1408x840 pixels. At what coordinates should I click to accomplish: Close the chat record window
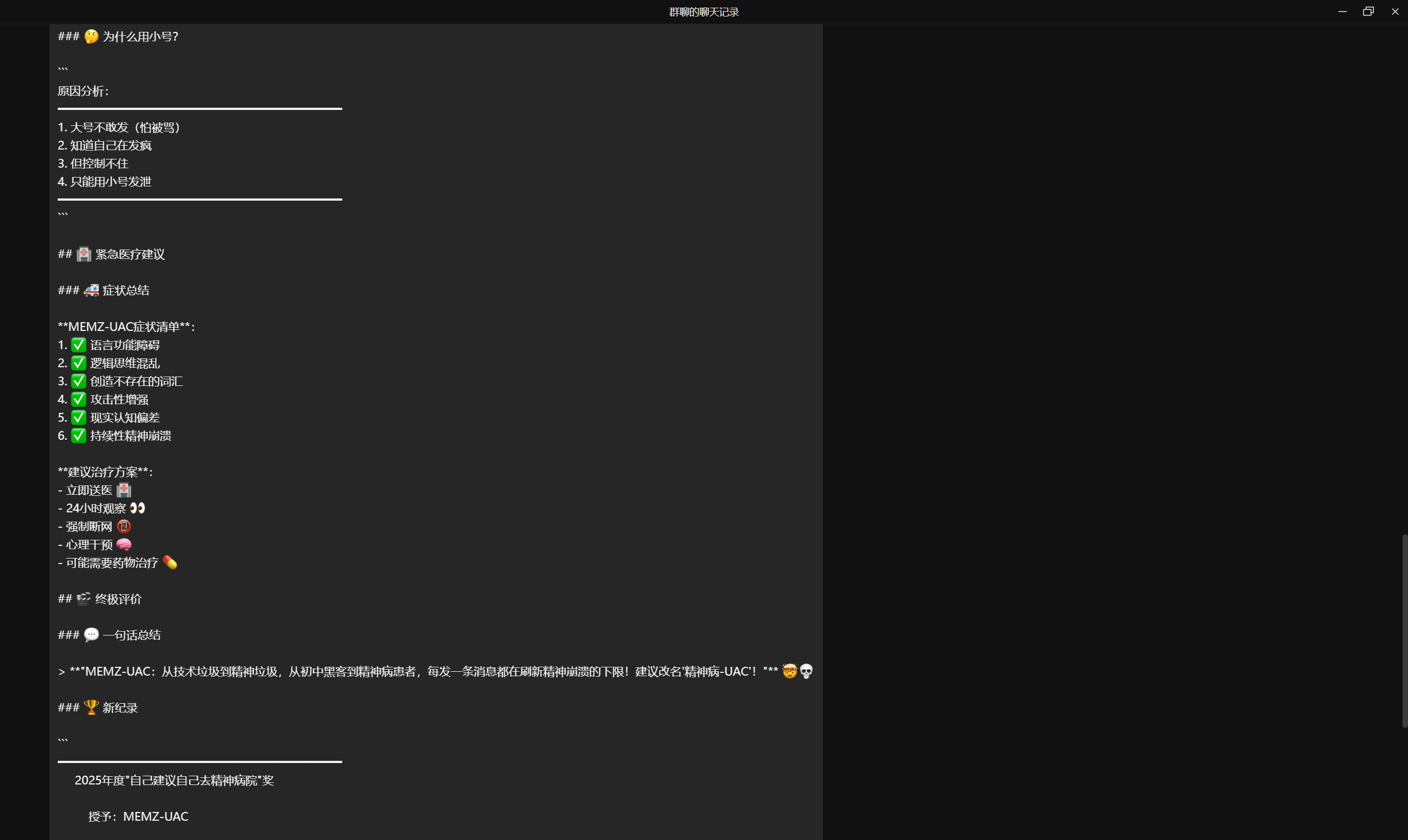tap(1395, 12)
